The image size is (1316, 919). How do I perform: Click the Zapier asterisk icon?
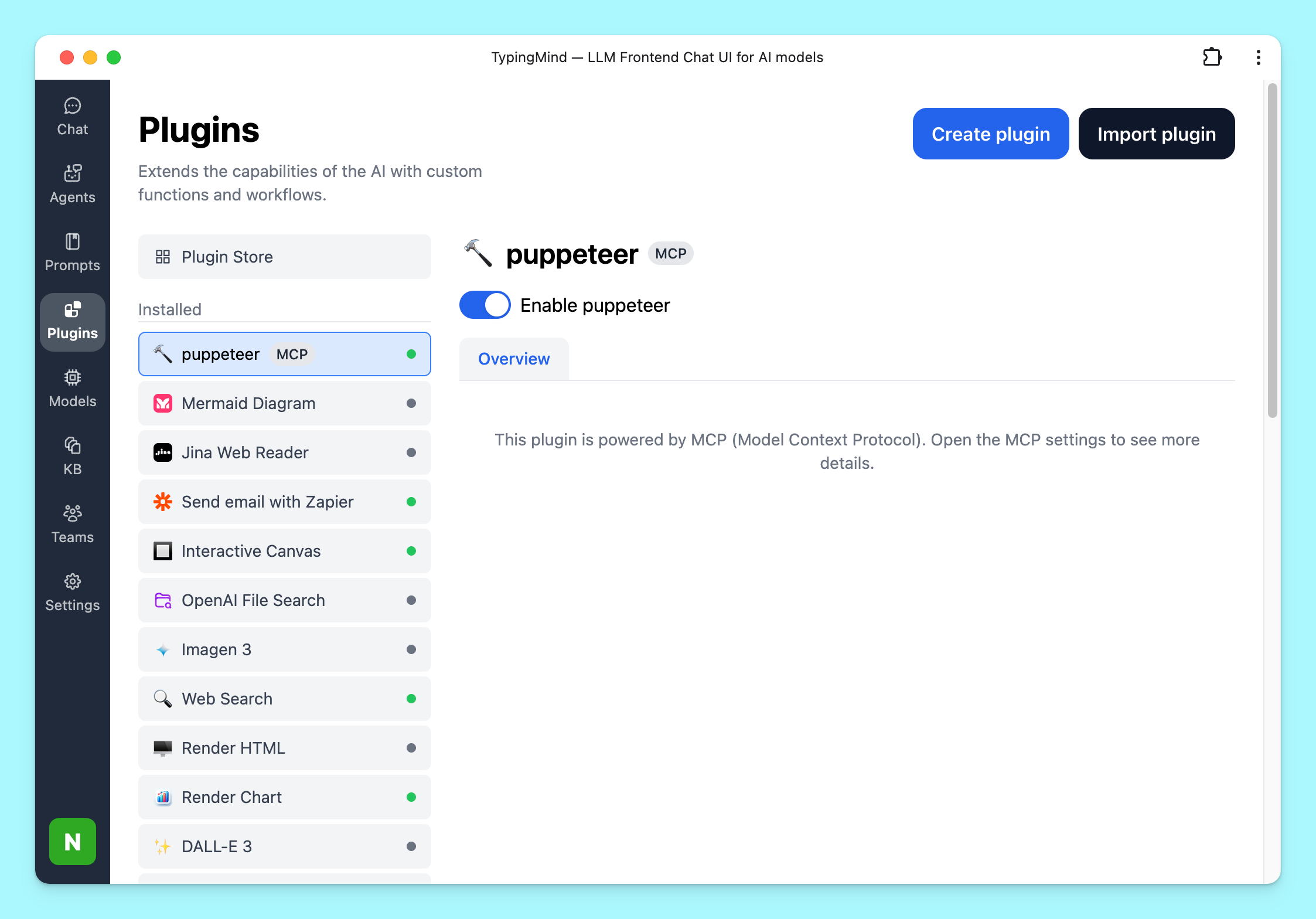[x=163, y=502]
